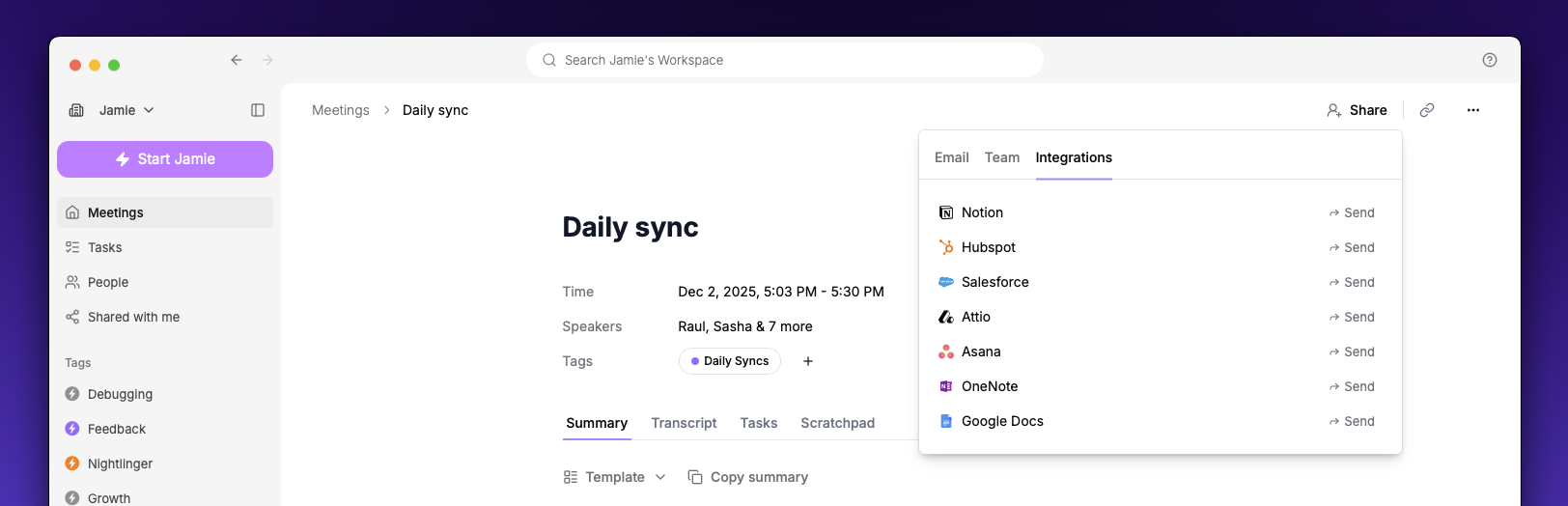Click the Attio integration icon

tap(946, 317)
